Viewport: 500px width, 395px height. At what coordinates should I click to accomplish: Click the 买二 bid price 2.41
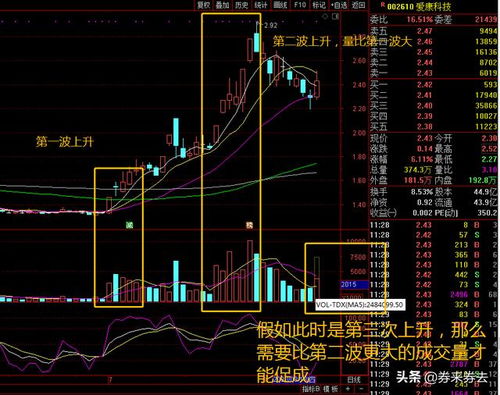[x=424, y=95]
